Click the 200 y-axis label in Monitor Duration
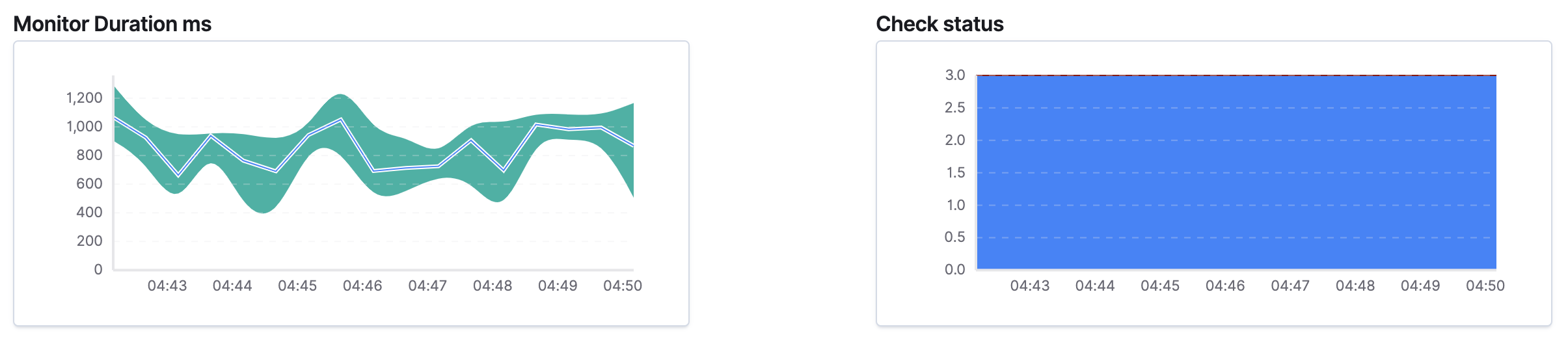The image size is (1568, 346). (x=89, y=241)
